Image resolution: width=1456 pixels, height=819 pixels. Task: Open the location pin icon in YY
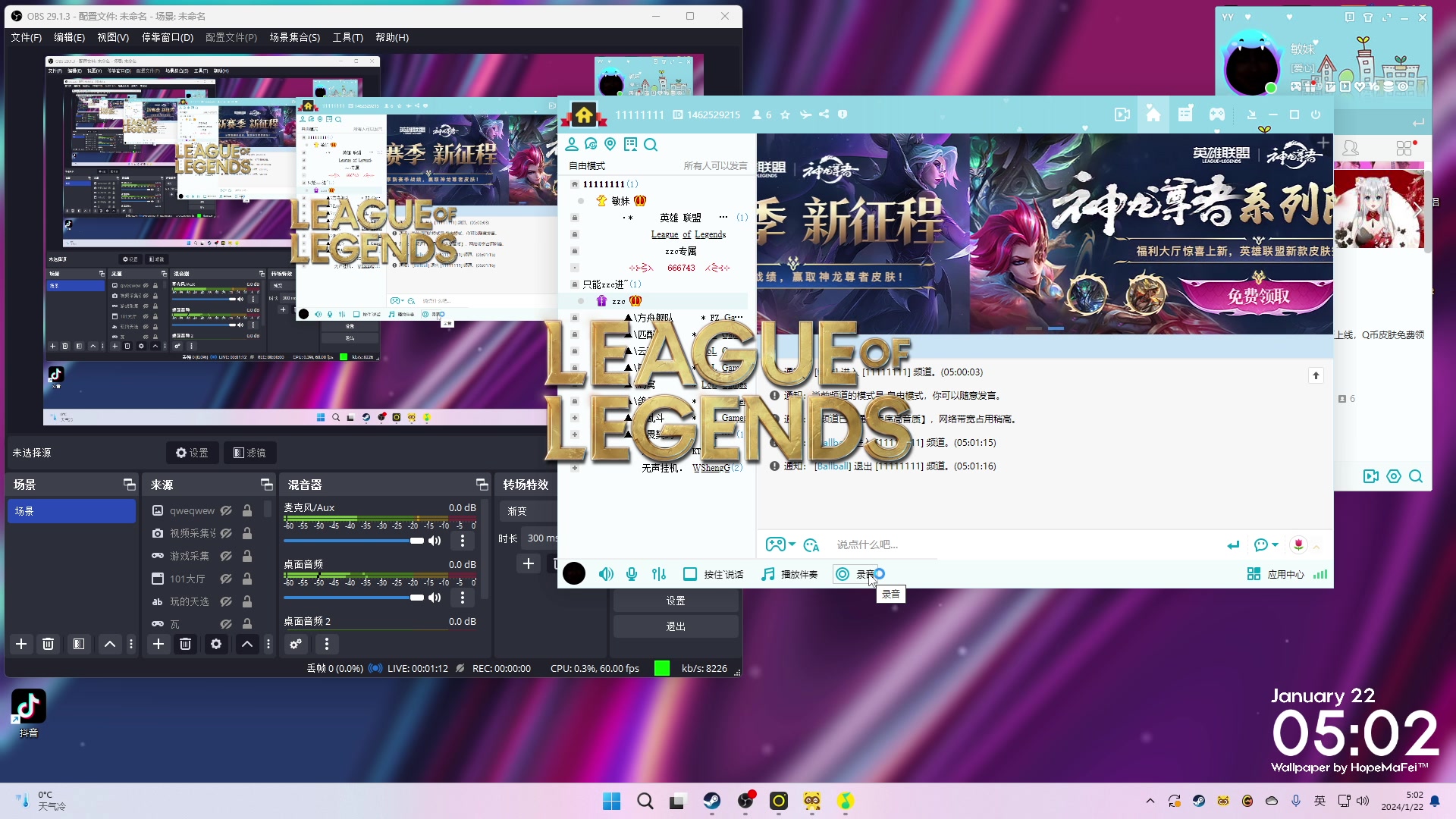[x=610, y=144]
